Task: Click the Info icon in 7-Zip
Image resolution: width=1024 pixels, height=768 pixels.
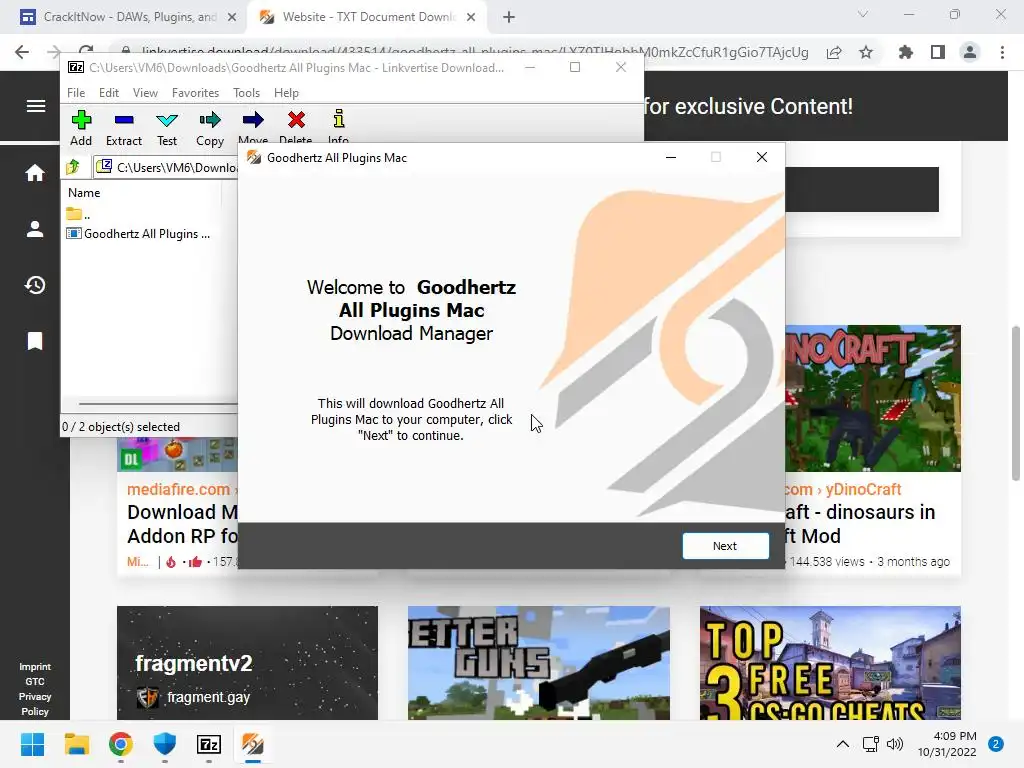Action: (x=338, y=119)
